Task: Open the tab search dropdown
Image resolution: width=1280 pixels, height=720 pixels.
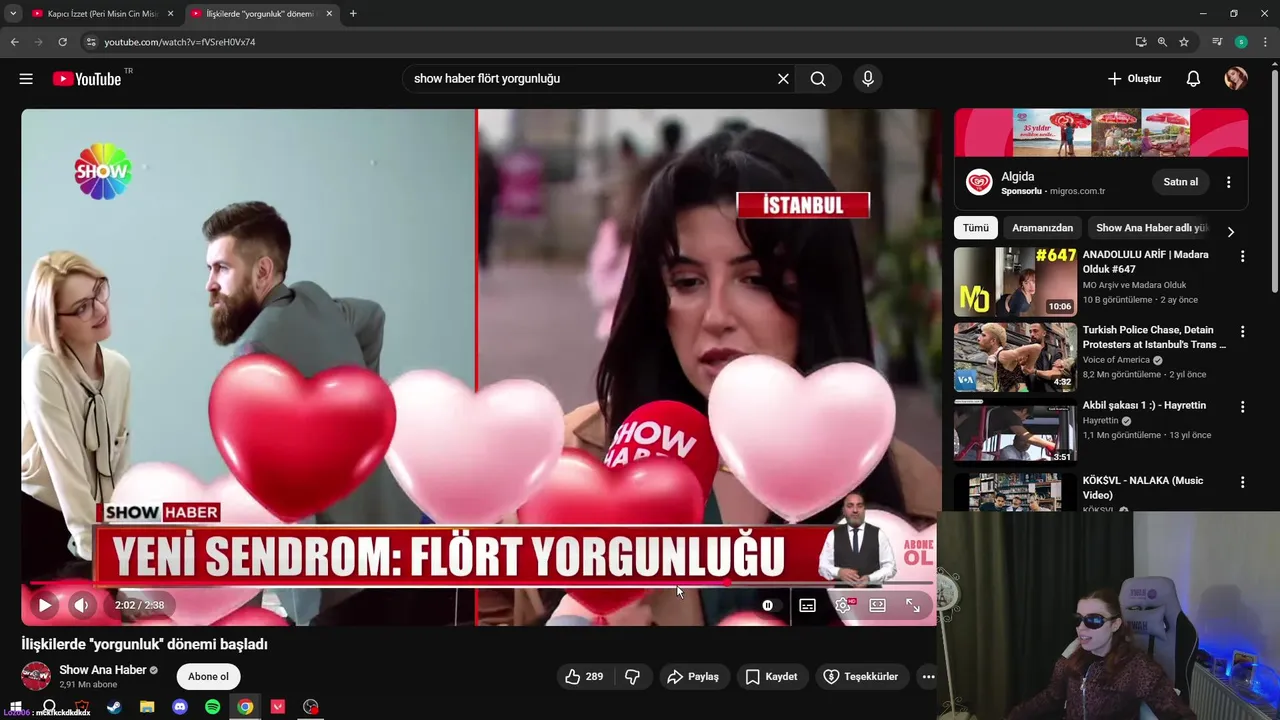Action: 13,14
